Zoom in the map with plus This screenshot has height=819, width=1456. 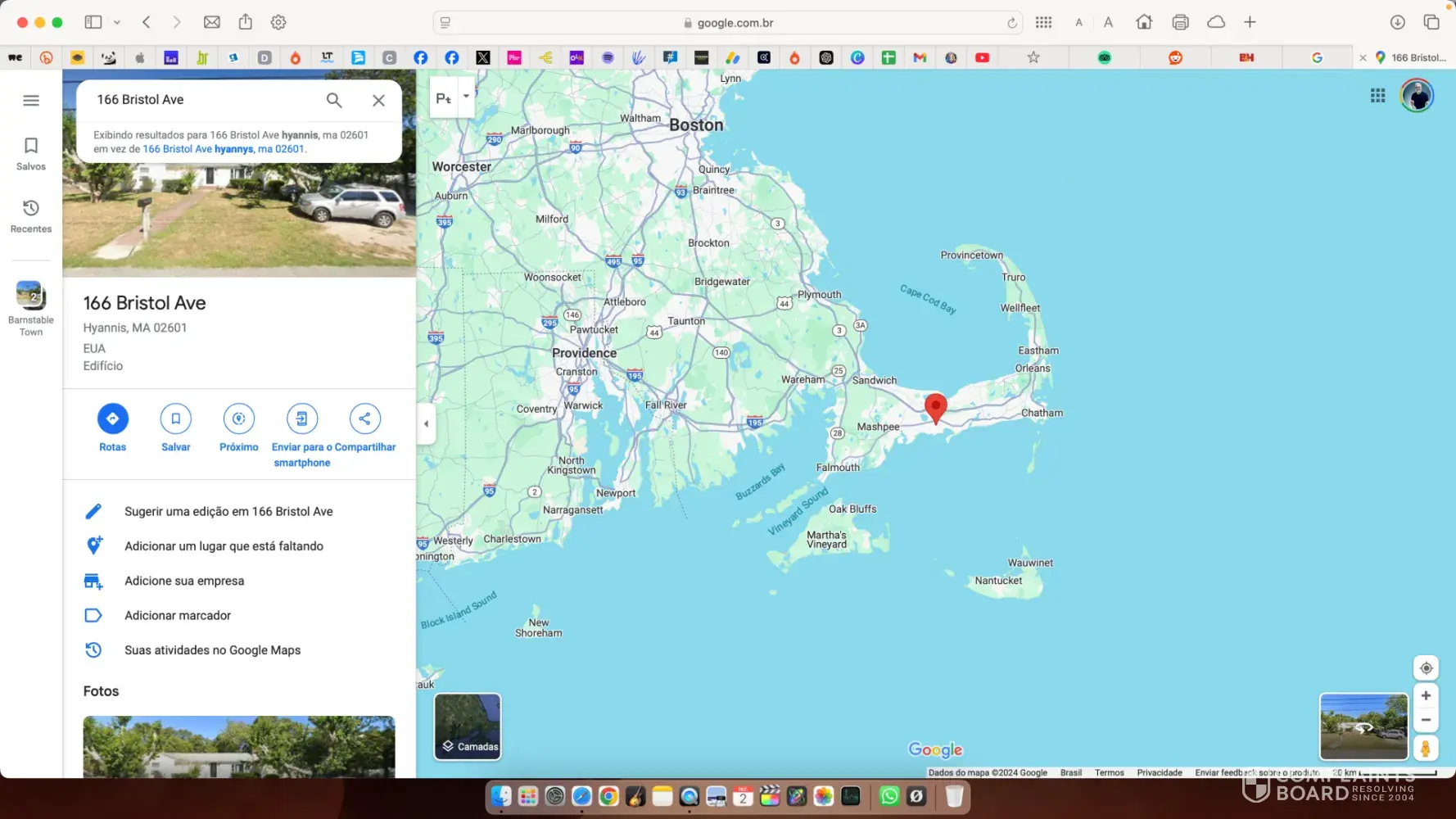click(x=1426, y=695)
